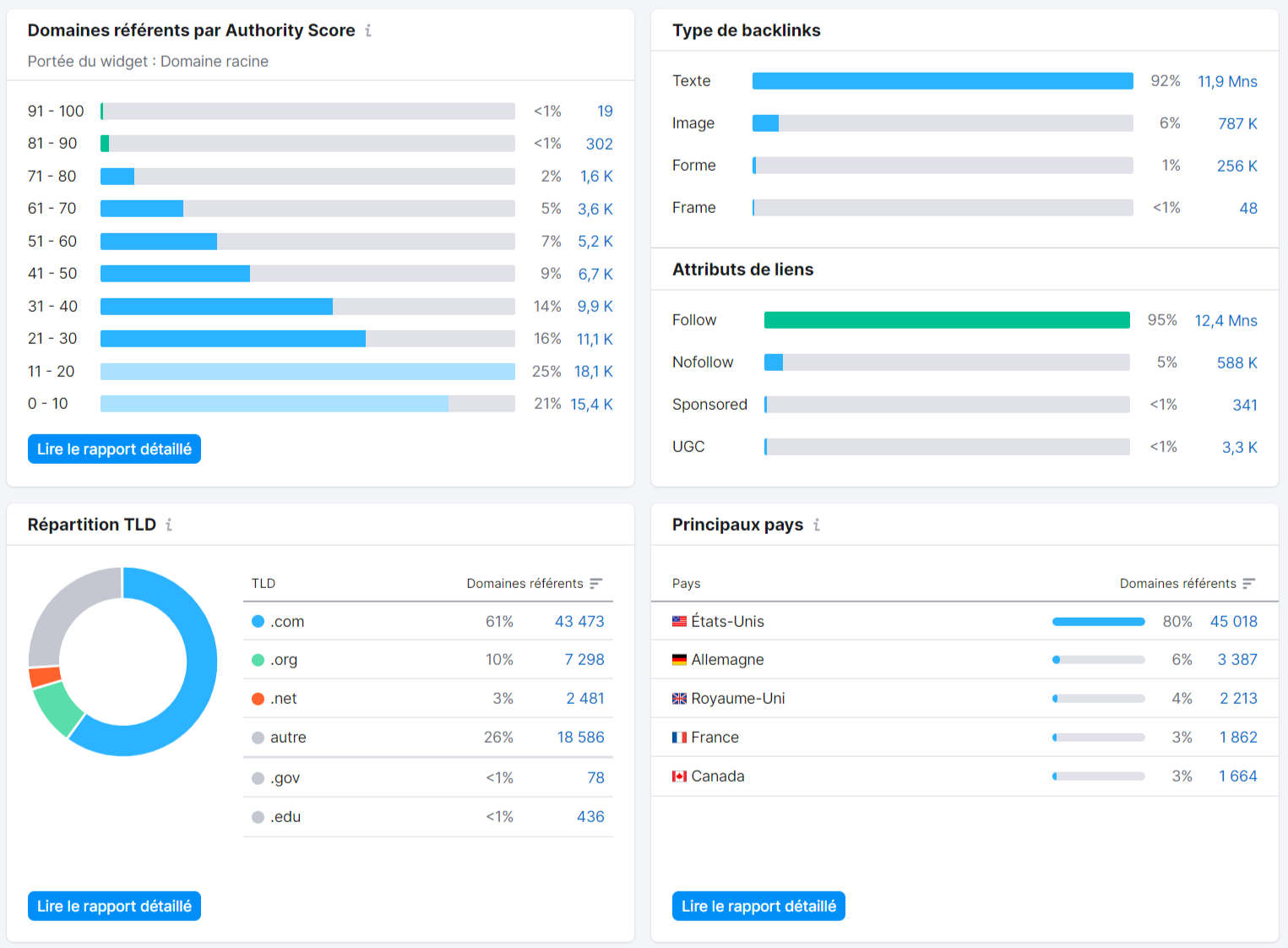Open the 18,1 K link for 11 - 20
The width and height of the screenshot is (1288, 948).
coord(594,372)
